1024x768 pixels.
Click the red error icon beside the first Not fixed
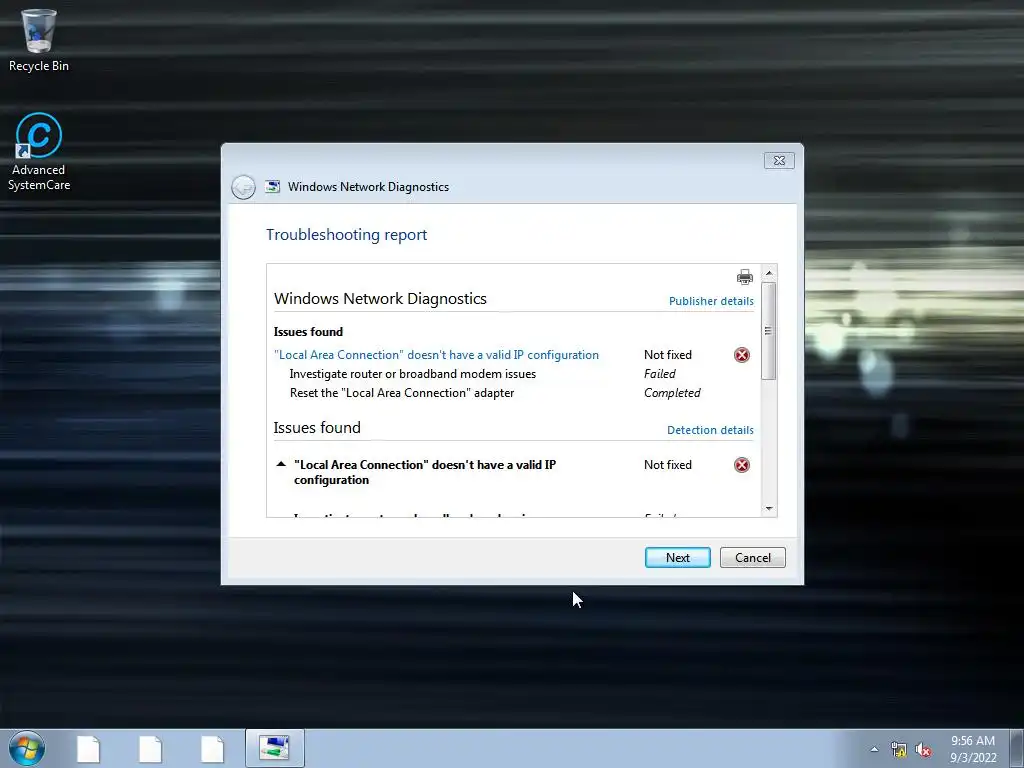742,355
